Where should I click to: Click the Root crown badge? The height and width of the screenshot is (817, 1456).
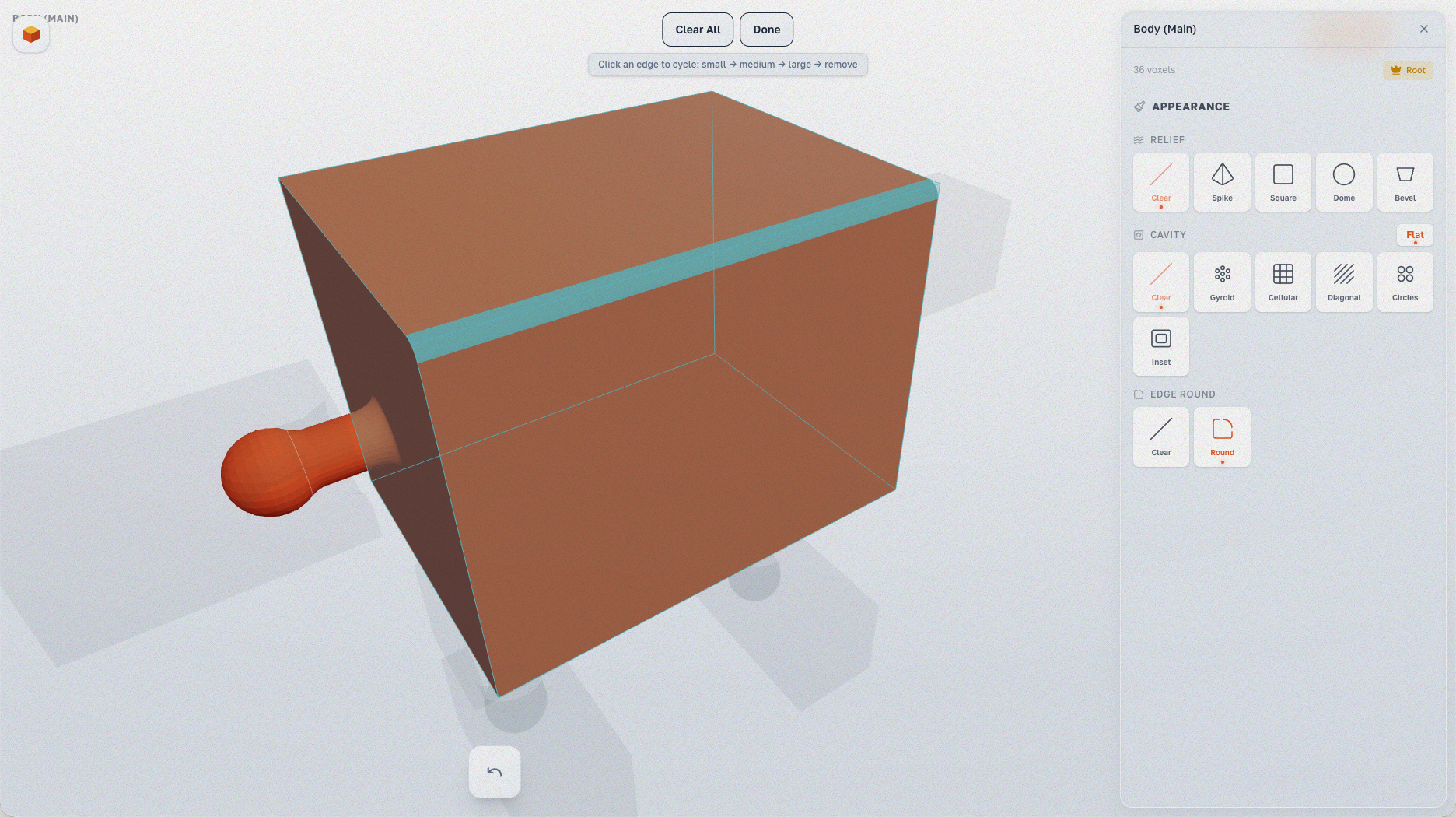1408,70
